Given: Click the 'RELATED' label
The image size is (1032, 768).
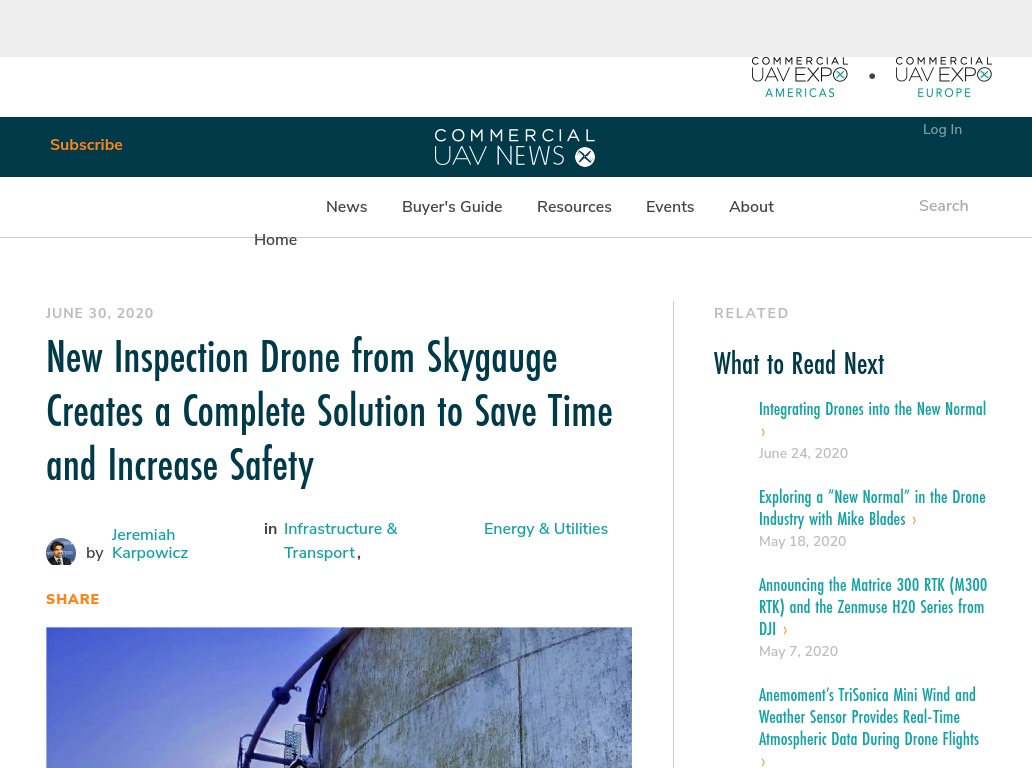Looking at the screenshot, I should [x=751, y=313].
